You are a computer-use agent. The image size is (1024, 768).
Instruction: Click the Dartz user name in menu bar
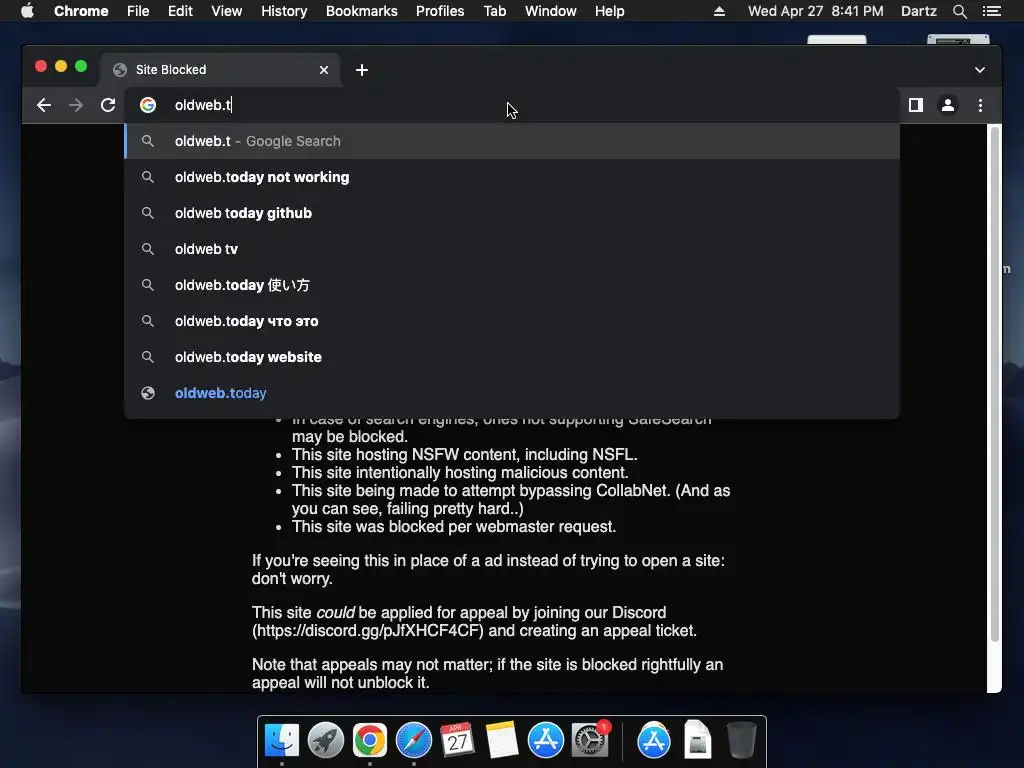pyautogui.click(x=918, y=11)
